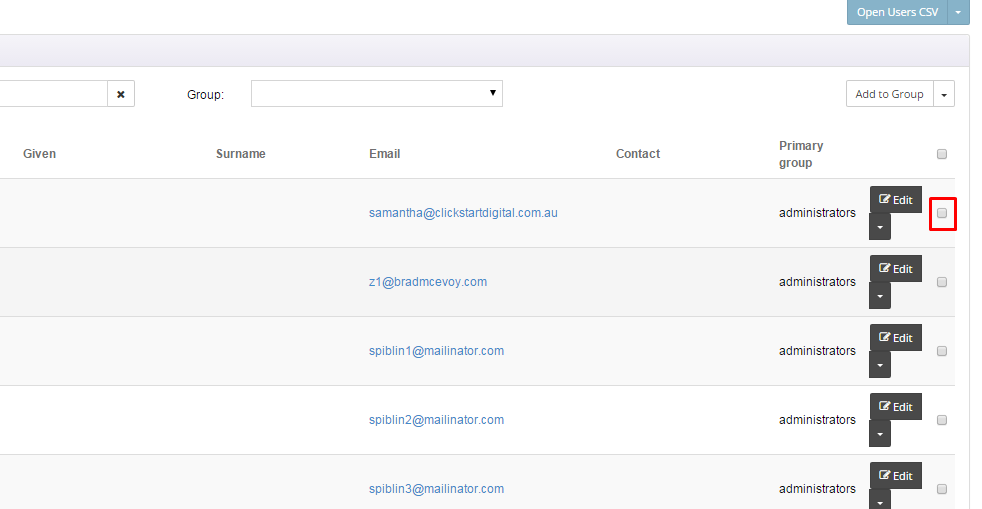Open the action caret for spiblin2 row

click(880, 433)
